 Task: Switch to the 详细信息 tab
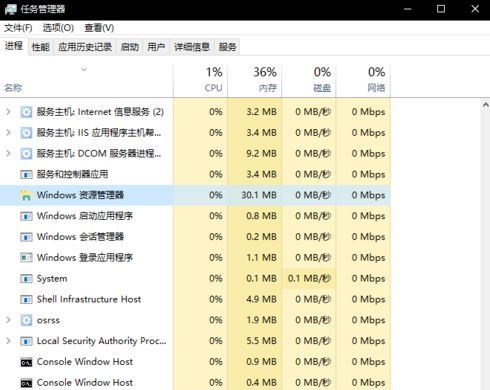click(192, 47)
